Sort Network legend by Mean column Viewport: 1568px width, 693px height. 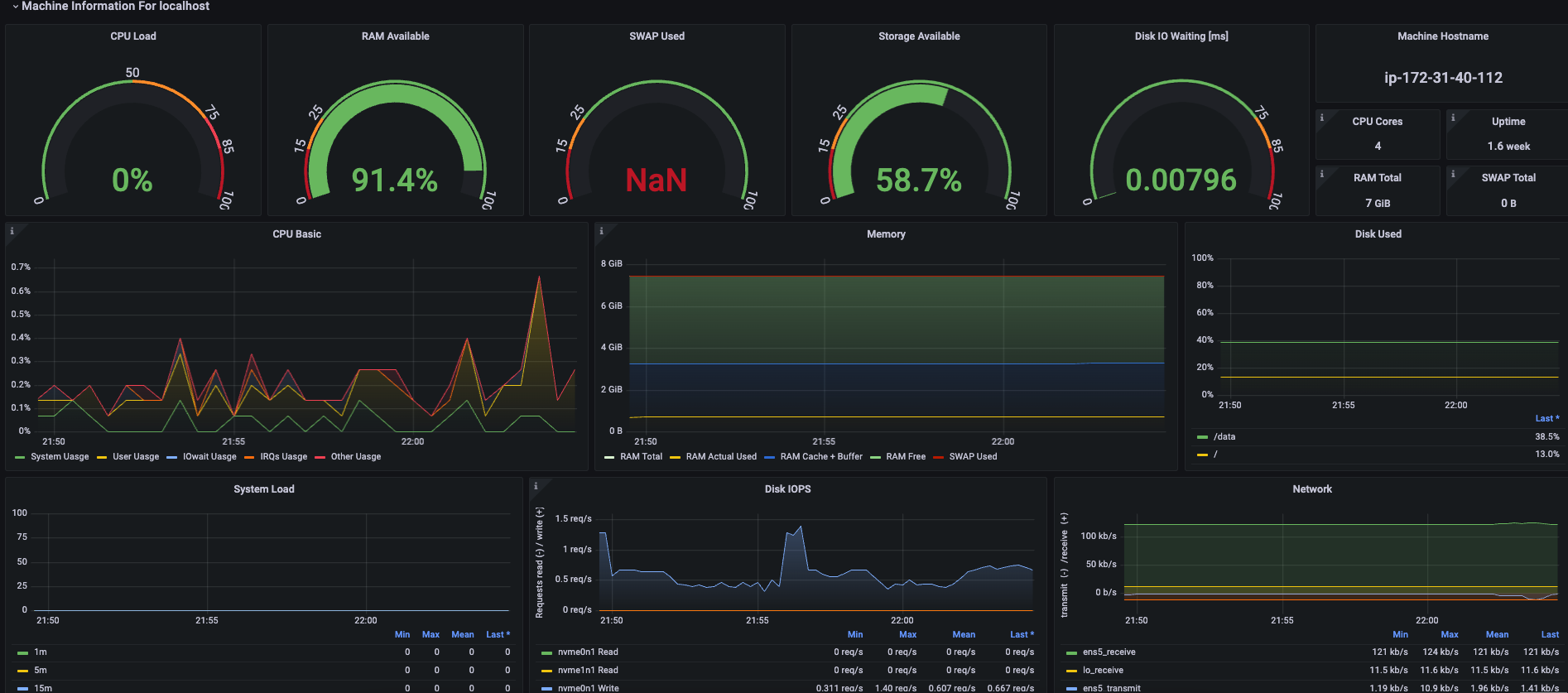point(1497,634)
